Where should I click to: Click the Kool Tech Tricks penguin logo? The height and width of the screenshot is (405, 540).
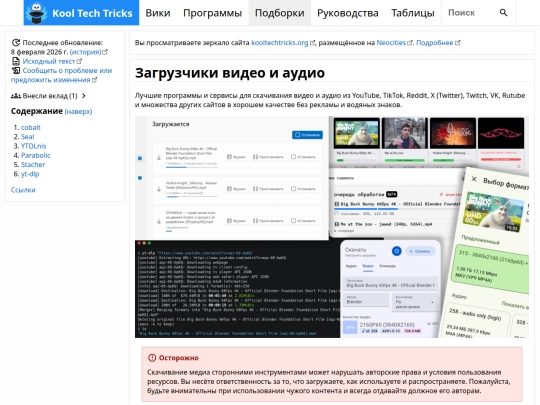(x=37, y=13)
